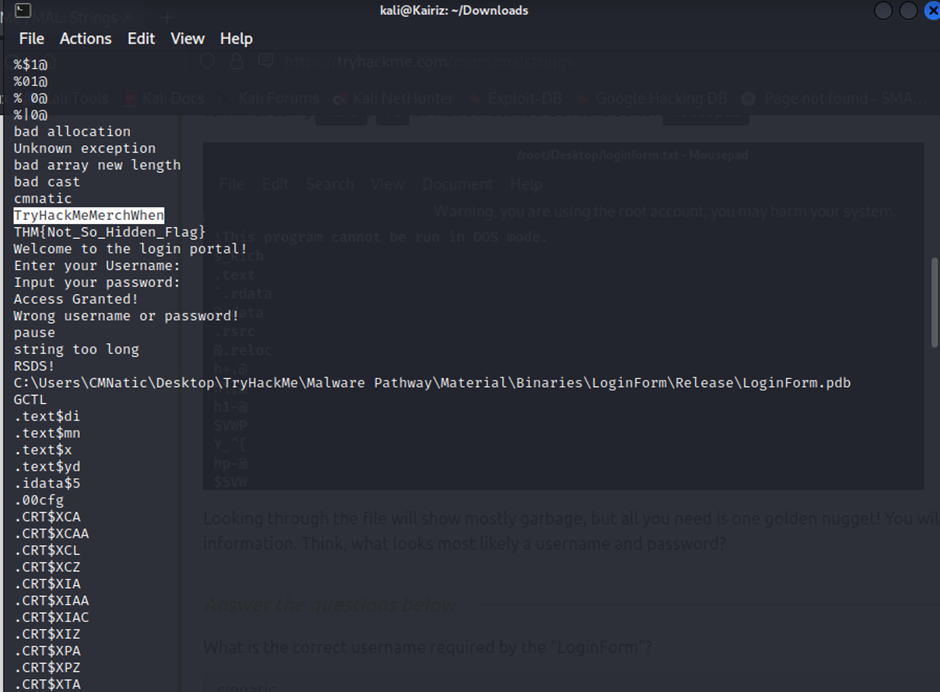Open Mousepad's Document menu
The image size is (940, 692).
coord(457,184)
